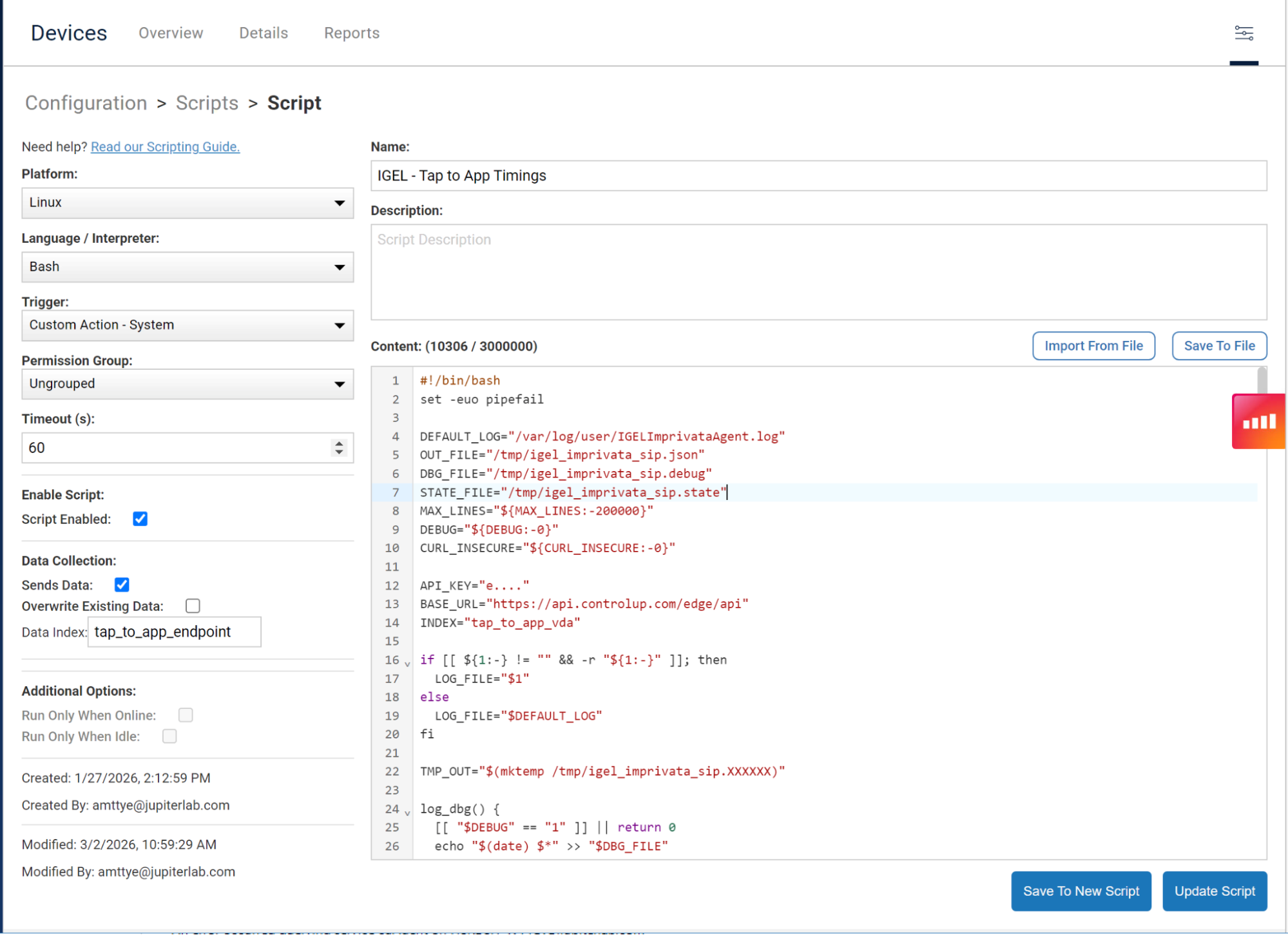Click Import From File button
This screenshot has height=935, width=1288.
[1093, 346]
